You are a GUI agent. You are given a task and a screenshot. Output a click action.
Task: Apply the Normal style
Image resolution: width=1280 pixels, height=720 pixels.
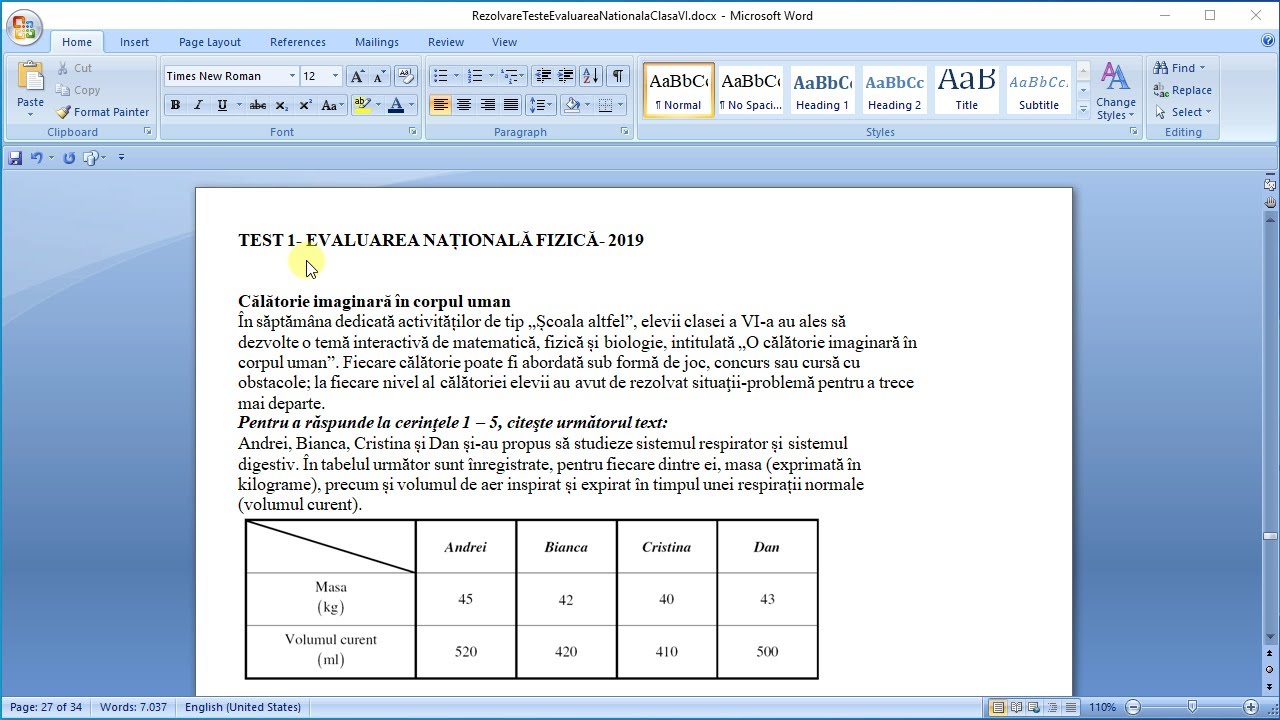[679, 90]
